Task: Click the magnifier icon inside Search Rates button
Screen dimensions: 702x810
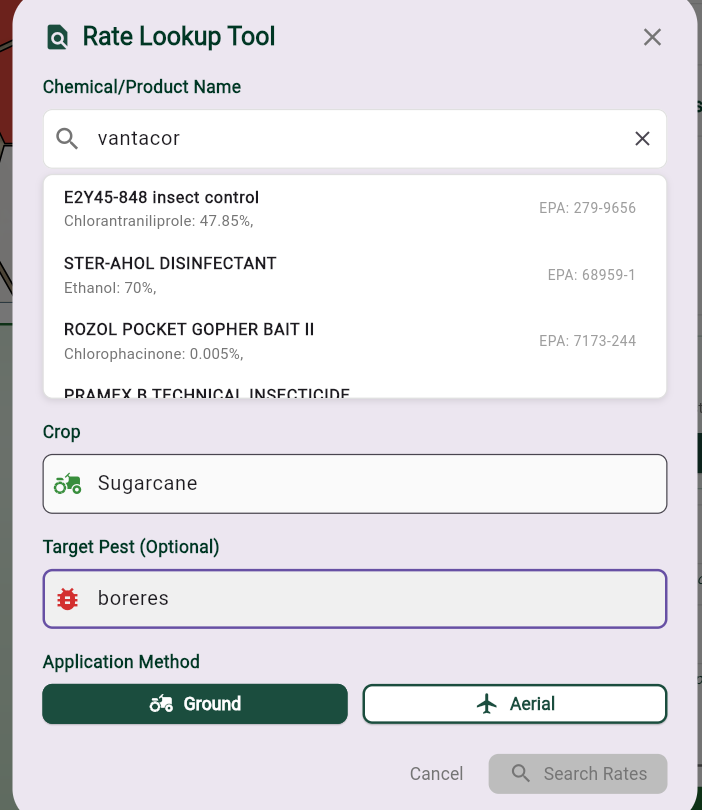Action: 520,773
